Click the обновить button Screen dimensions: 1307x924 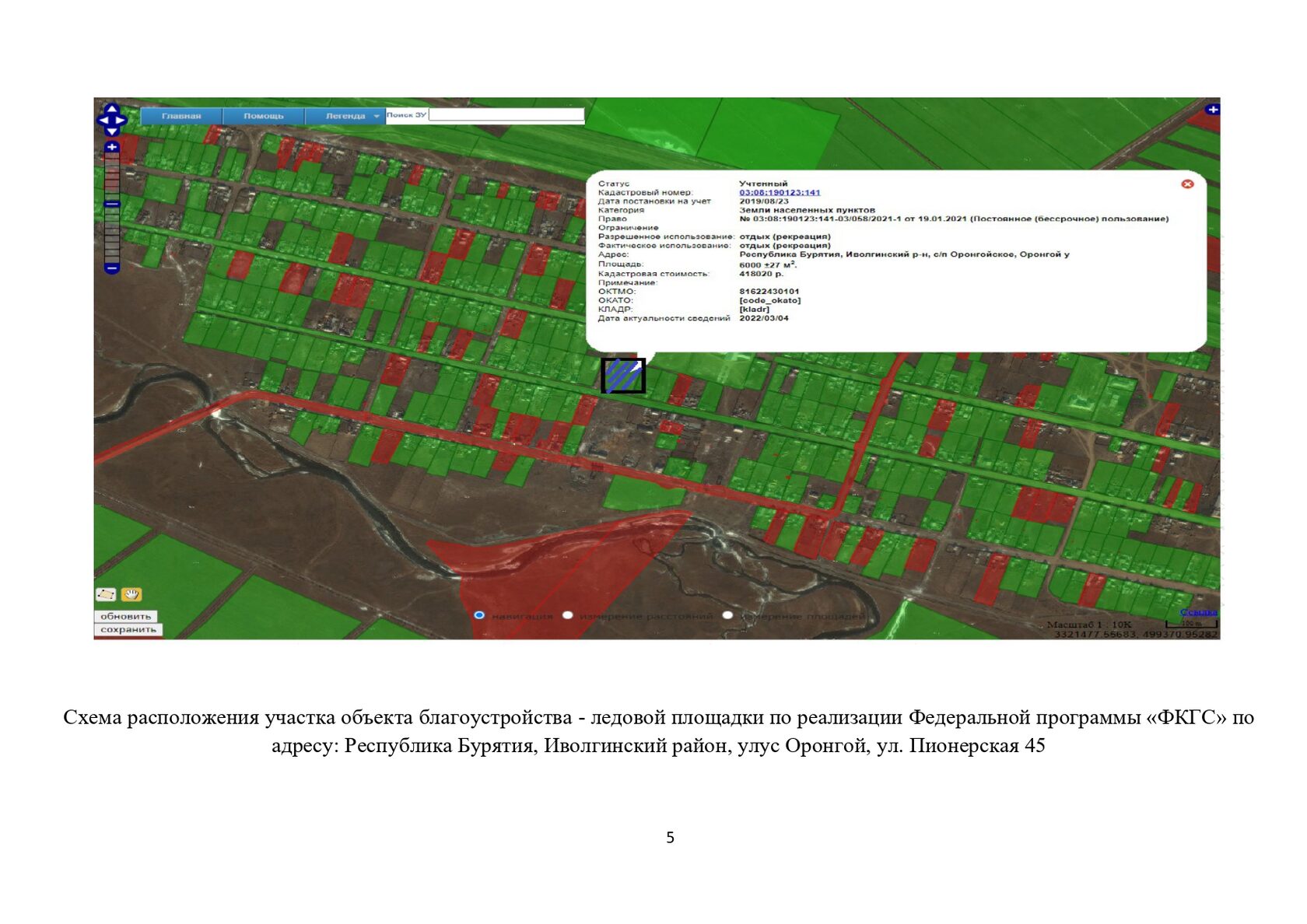126,616
